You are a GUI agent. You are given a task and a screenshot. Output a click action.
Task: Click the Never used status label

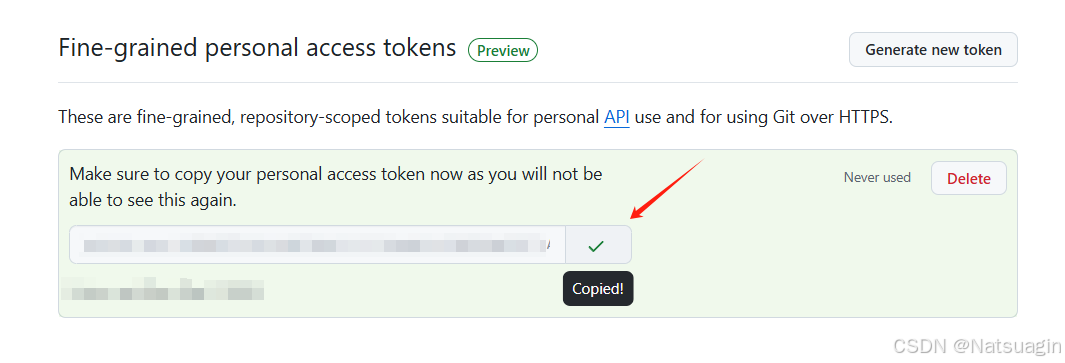pyautogui.click(x=877, y=177)
